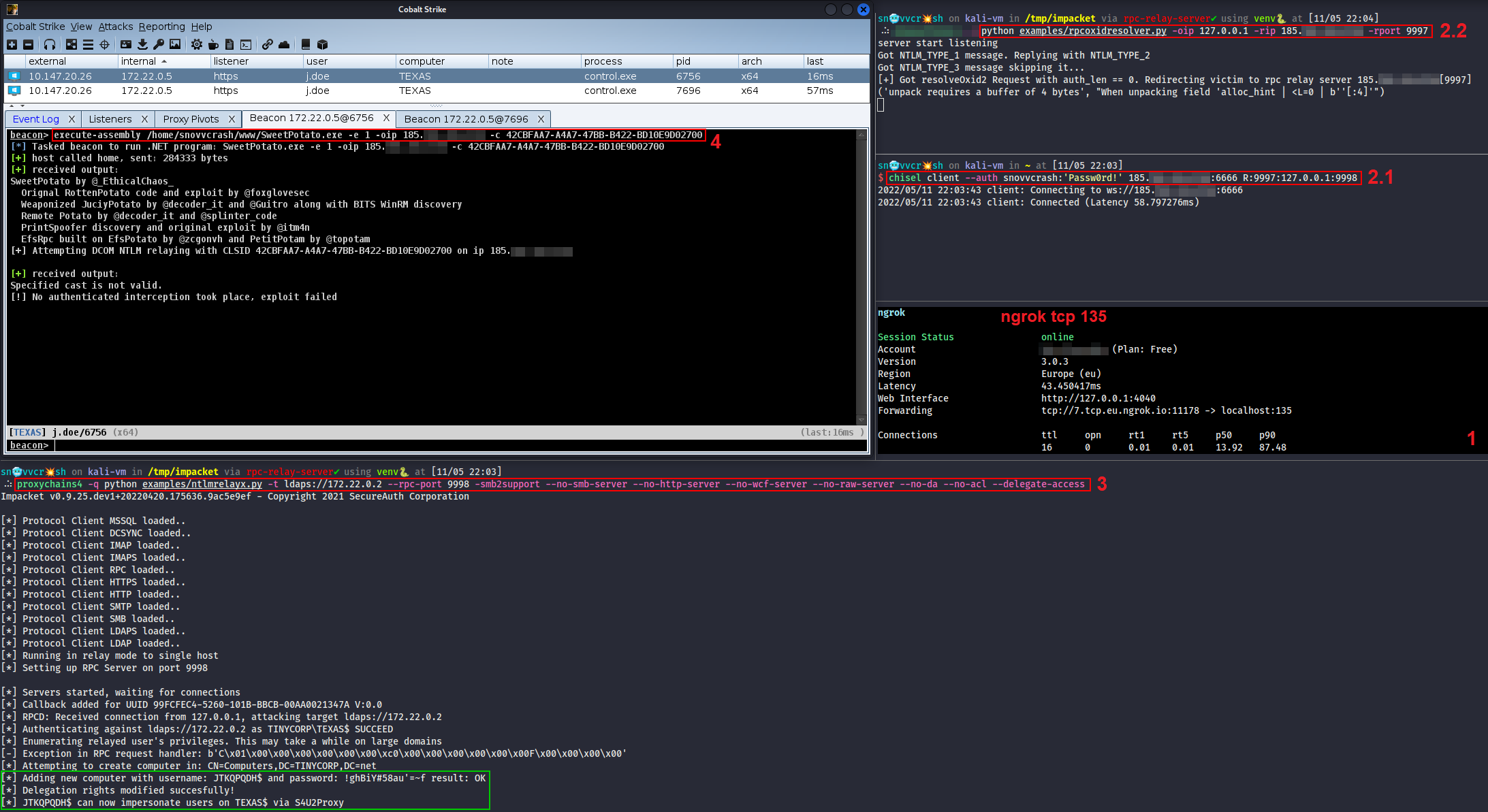Open the Reporting menu
1488x812 pixels.
tap(161, 27)
